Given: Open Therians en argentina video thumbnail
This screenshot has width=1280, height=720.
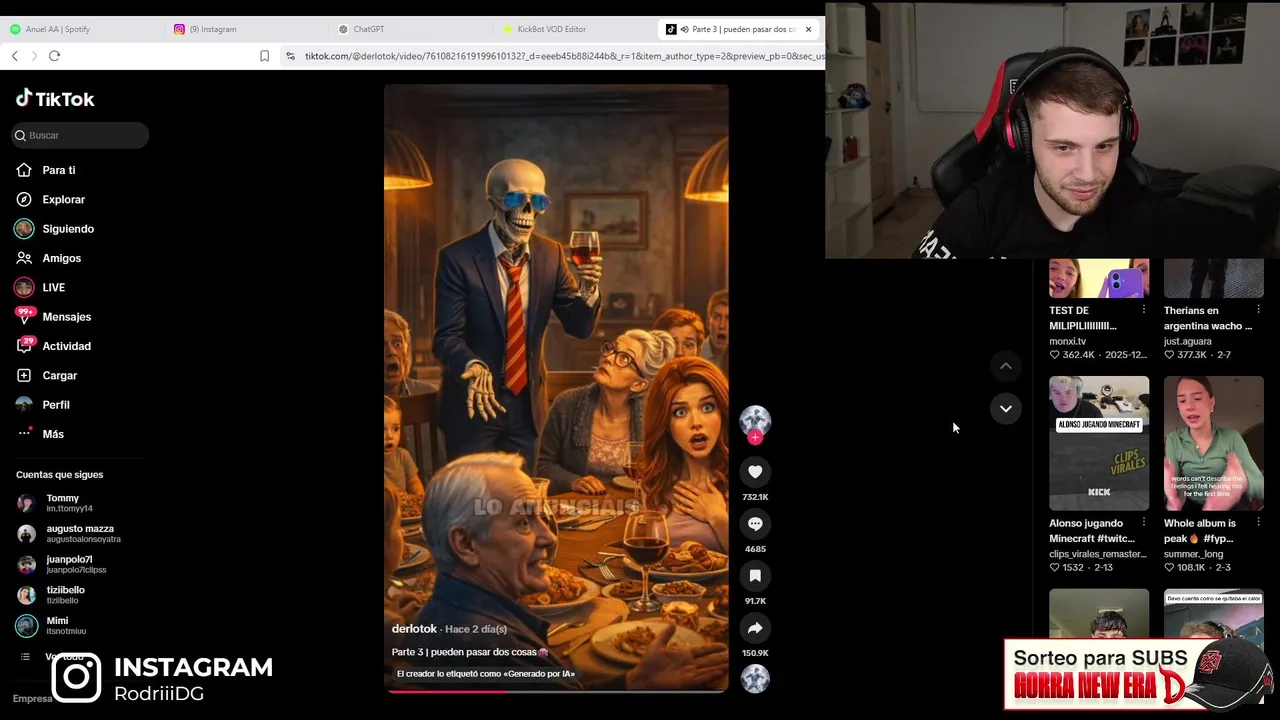Looking at the screenshot, I should [x=1214, y=279].
